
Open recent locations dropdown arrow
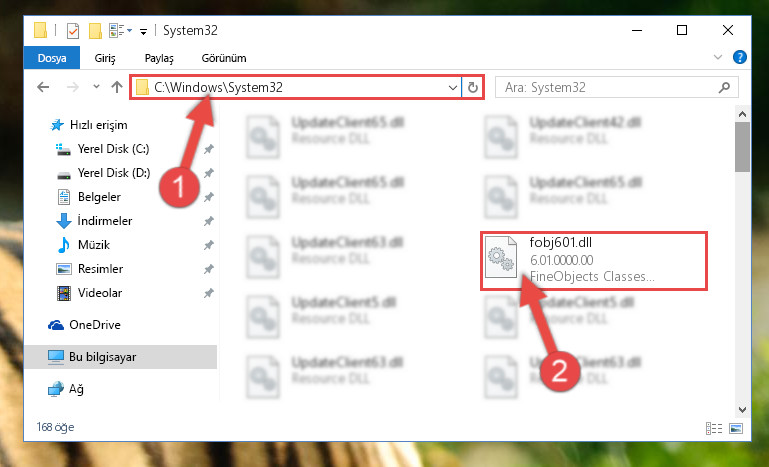(96, 87)
